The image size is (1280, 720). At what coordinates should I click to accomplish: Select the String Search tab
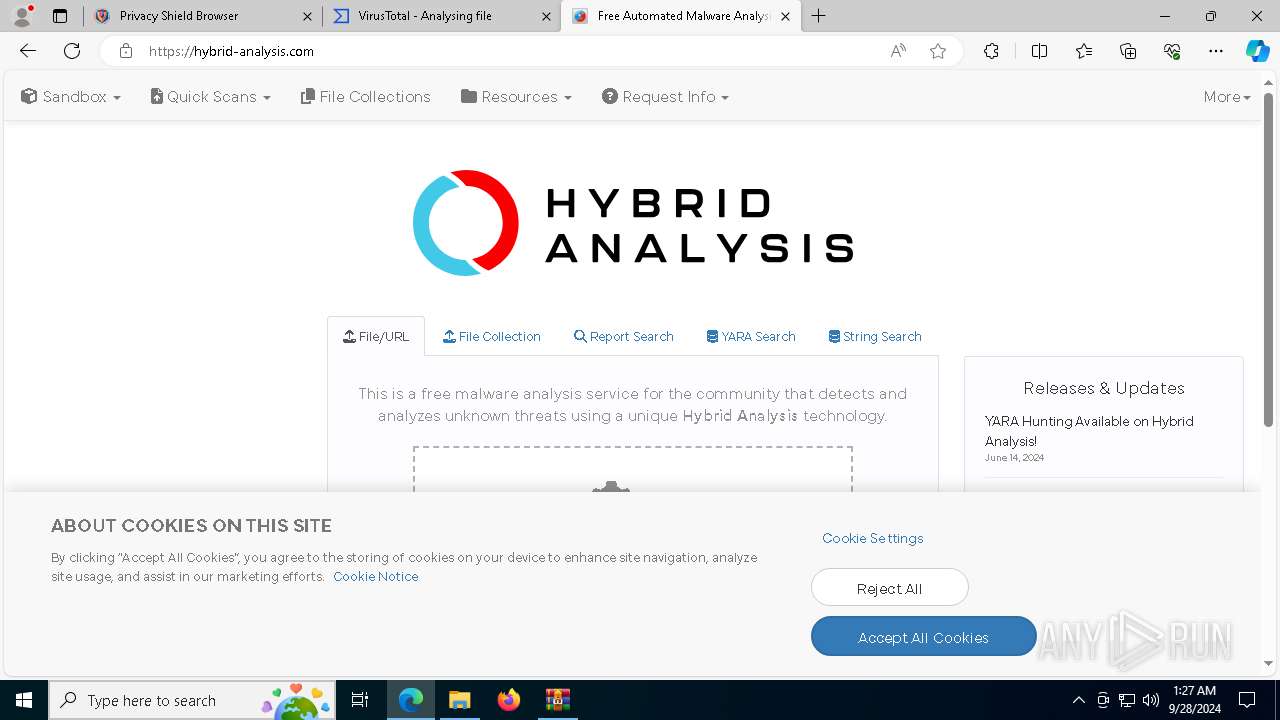coord(875,337)
